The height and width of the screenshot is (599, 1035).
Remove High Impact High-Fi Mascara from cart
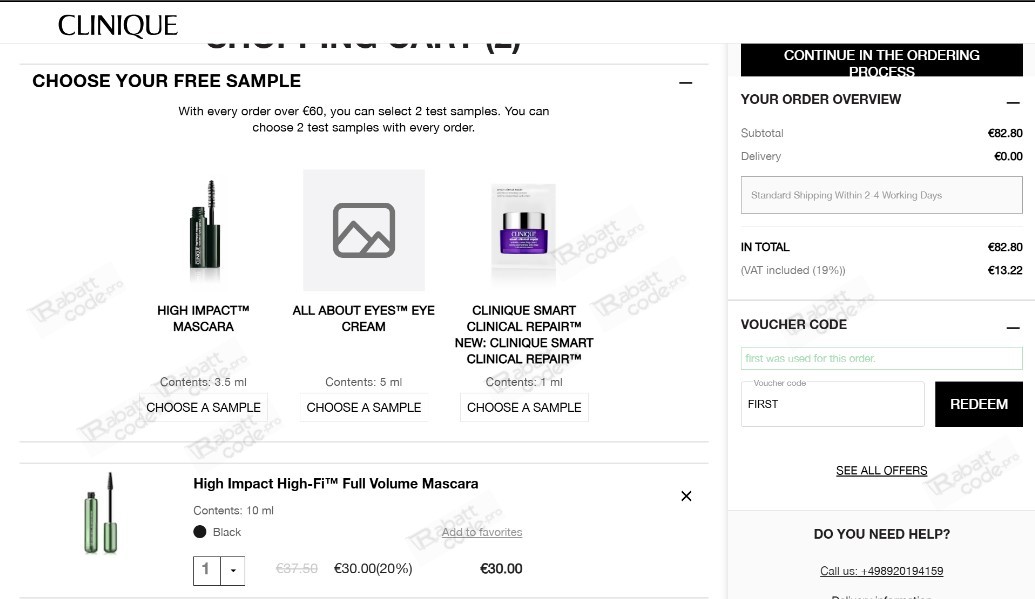pos(686,496)
